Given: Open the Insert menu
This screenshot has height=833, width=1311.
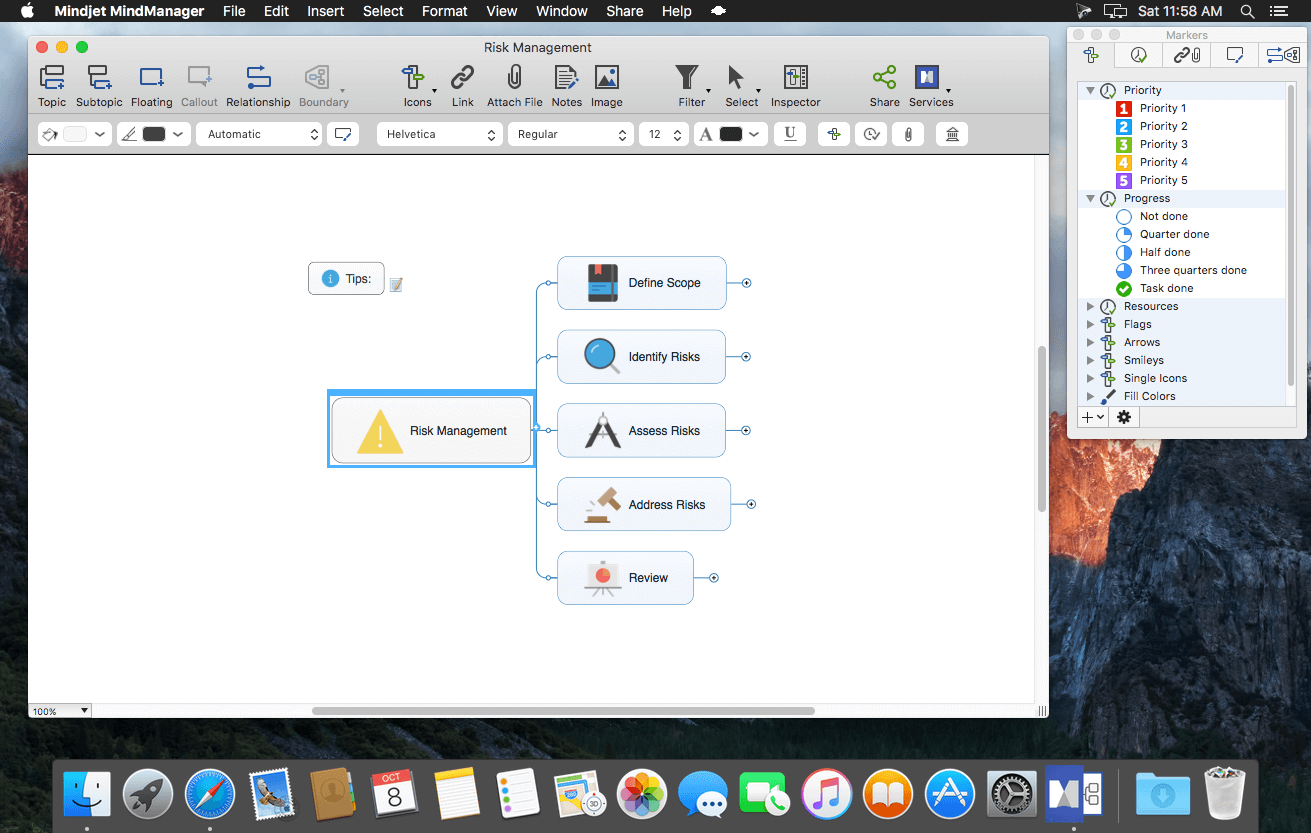Looking at the screenshot, I should click(x=326, y=11).
